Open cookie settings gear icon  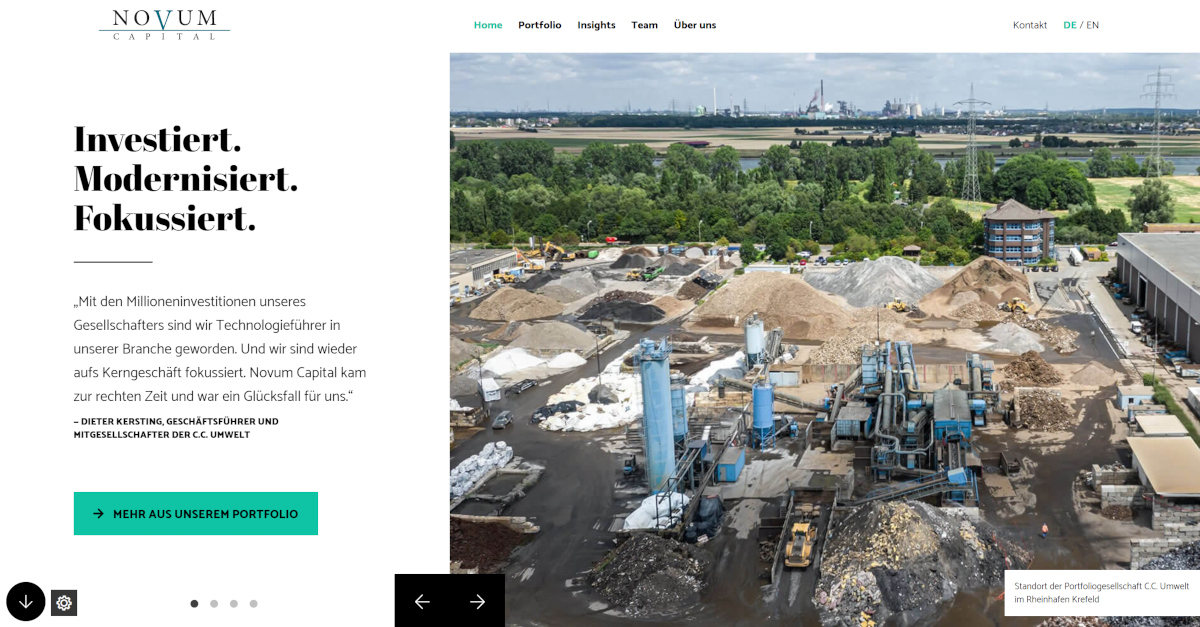pos(64,603)
